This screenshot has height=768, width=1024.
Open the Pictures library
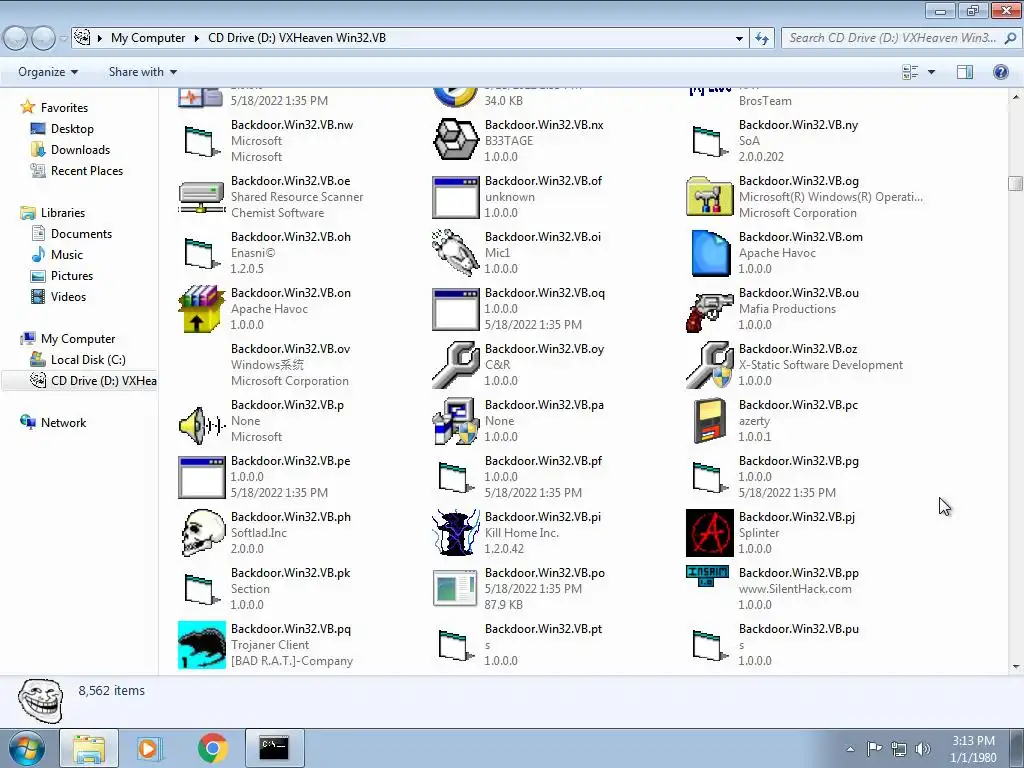coord(72,276)
